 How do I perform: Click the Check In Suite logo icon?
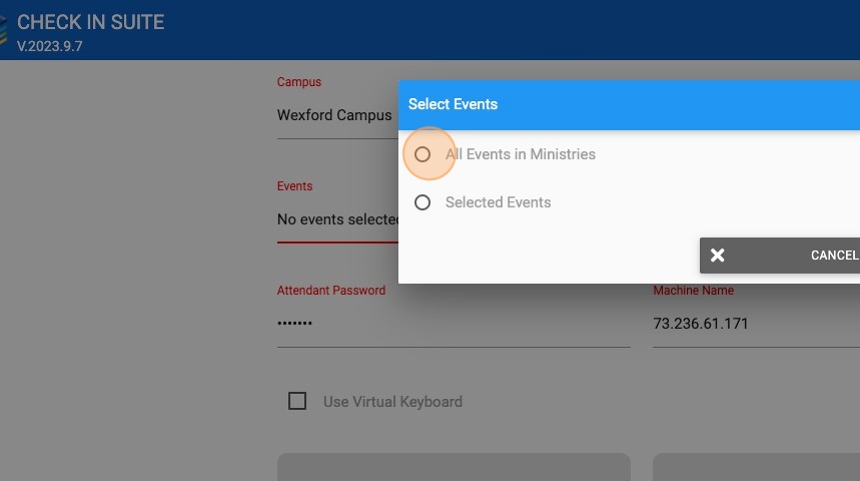click(5, 30)
